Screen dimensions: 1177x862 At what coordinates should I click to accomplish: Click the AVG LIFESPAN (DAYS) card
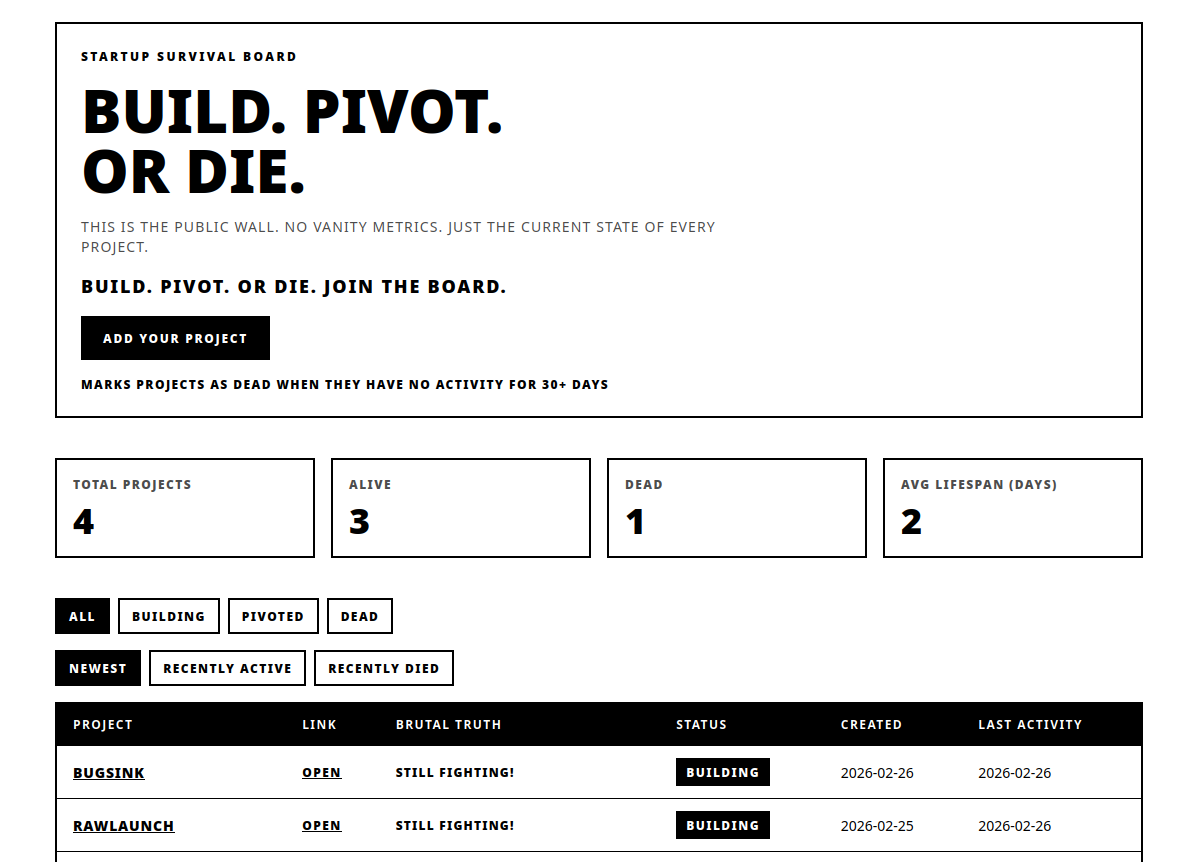point(1012,508)
